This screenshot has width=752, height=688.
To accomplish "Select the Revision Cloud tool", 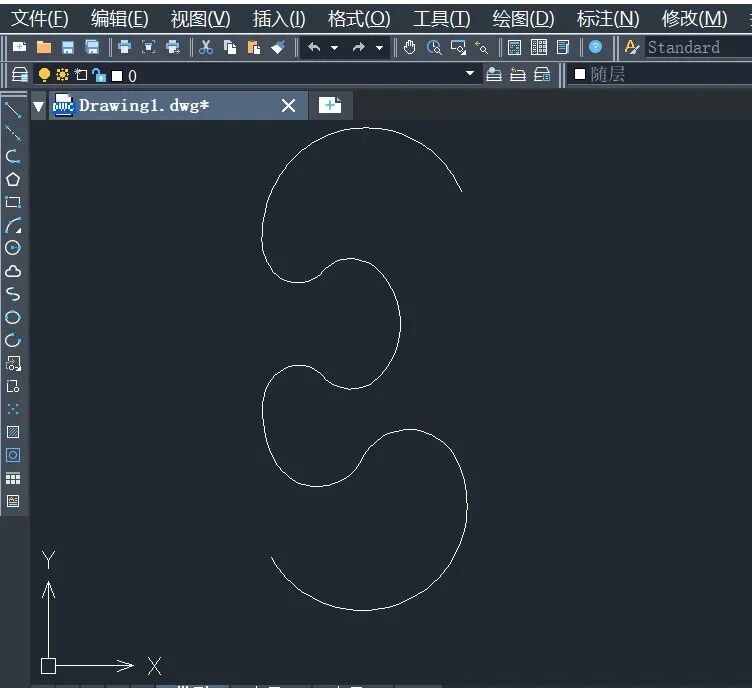I will click(13, 271).
